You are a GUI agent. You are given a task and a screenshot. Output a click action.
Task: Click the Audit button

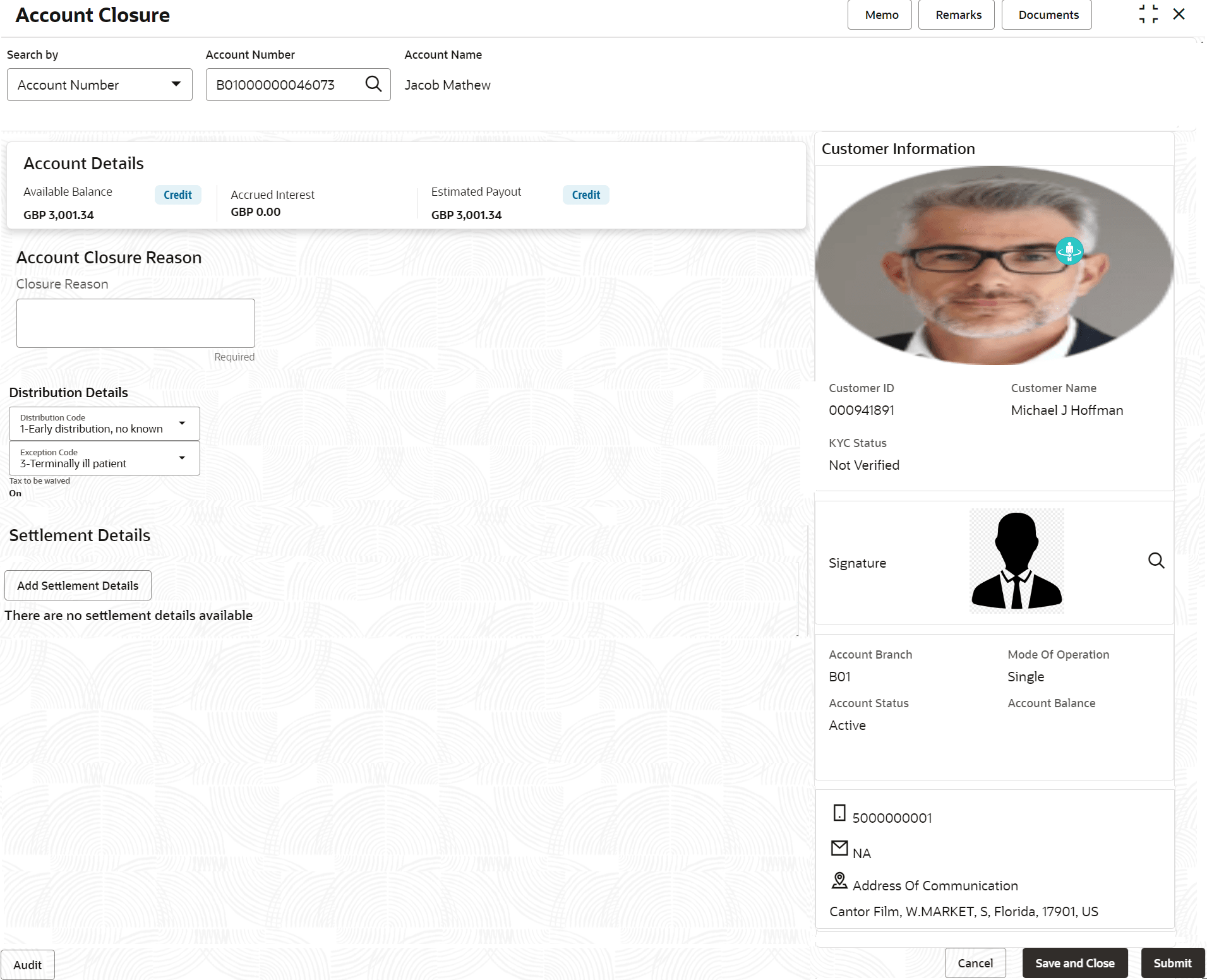pos(28,965)
